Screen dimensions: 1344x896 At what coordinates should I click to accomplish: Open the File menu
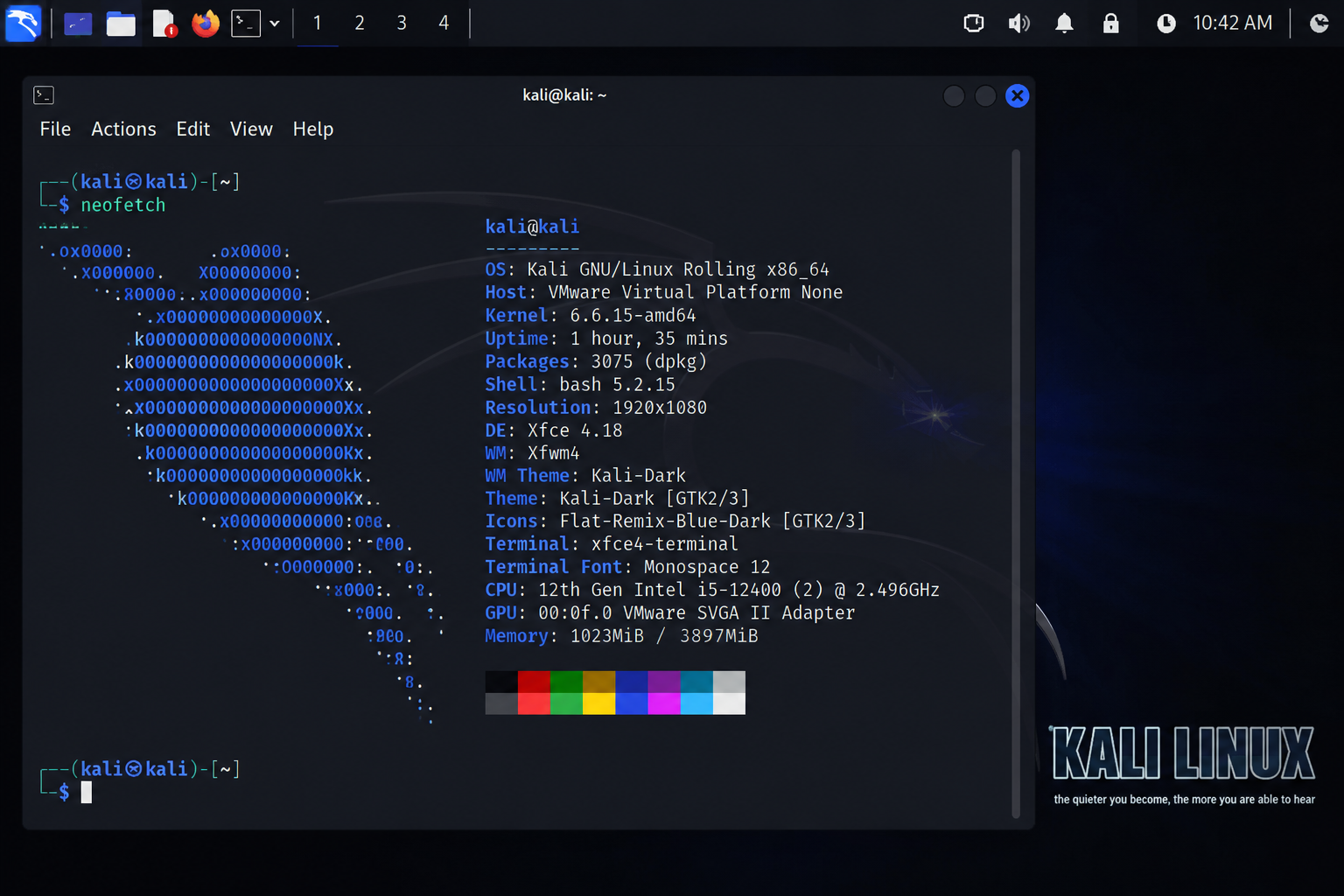tap(55, 129)
